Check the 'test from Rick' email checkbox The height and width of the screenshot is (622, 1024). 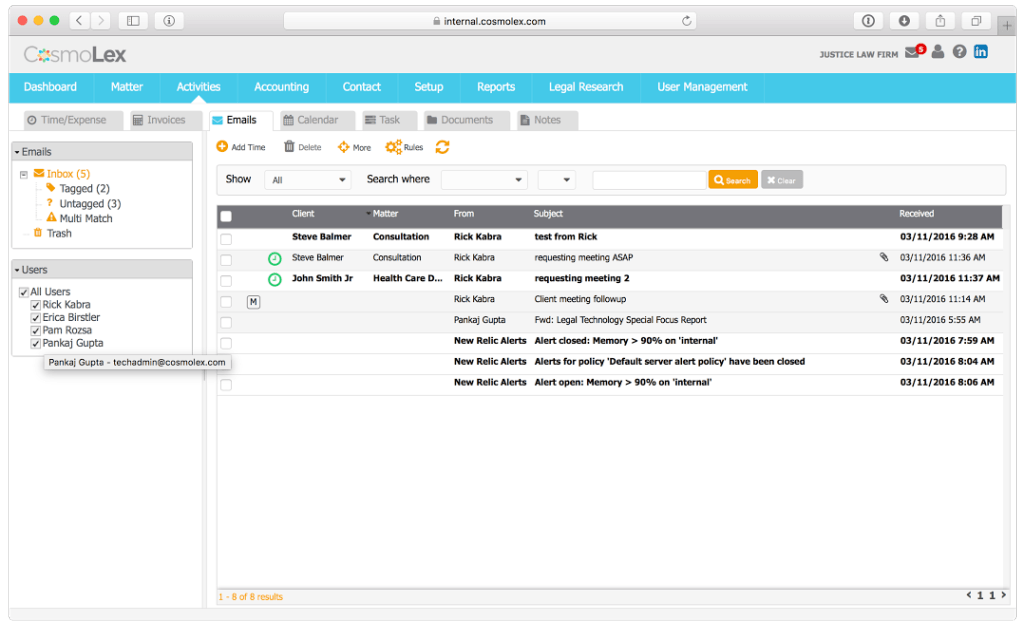(x=226, y=239)
